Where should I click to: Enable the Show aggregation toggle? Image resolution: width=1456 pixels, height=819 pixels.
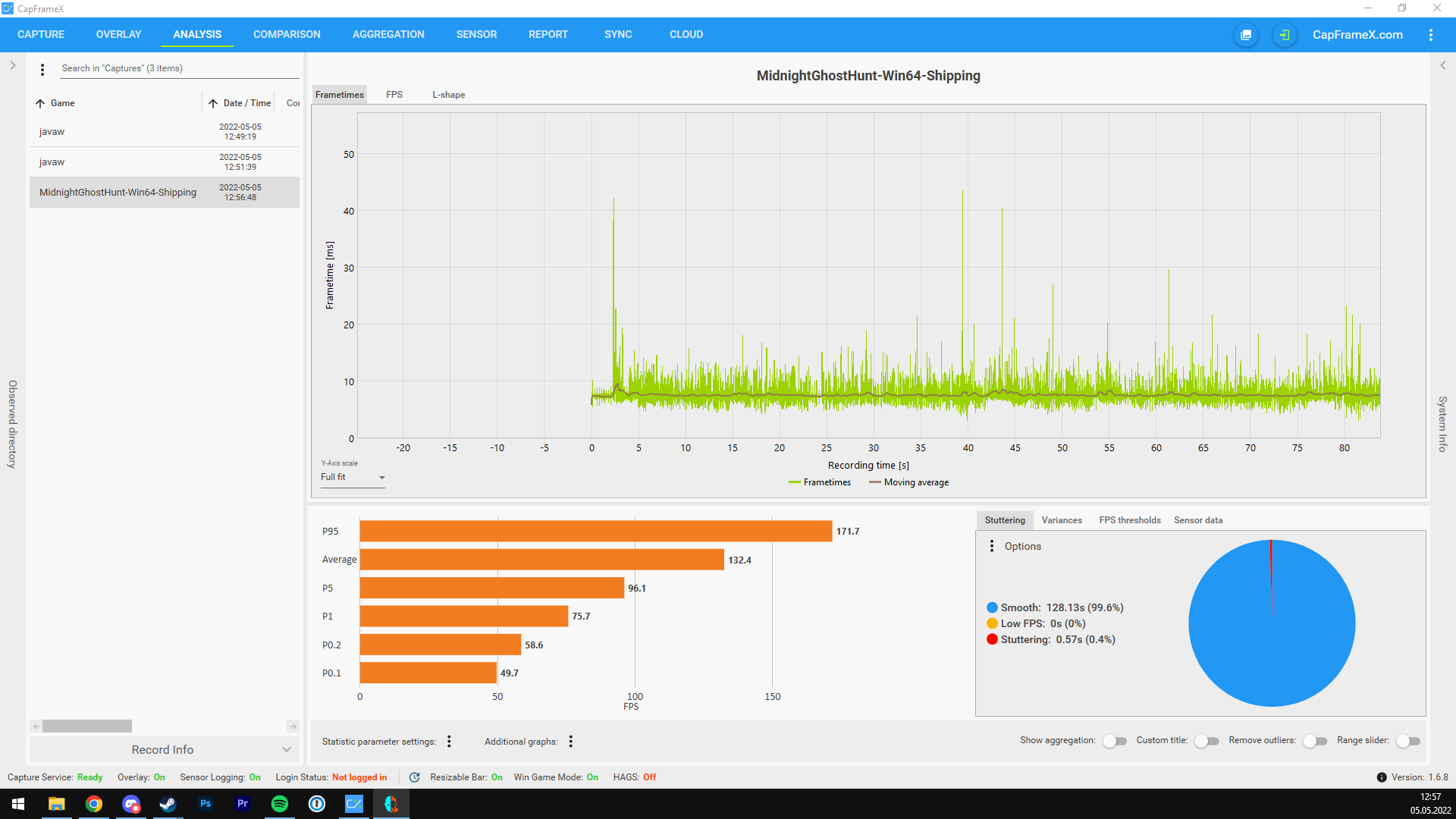coord(1115,741)
